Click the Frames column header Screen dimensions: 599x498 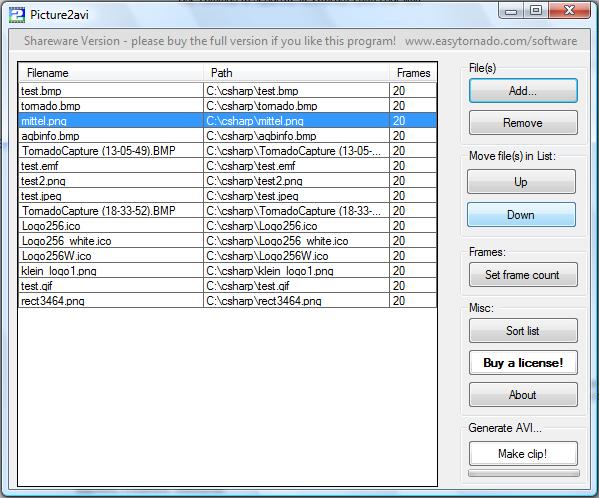pos(413,73)
